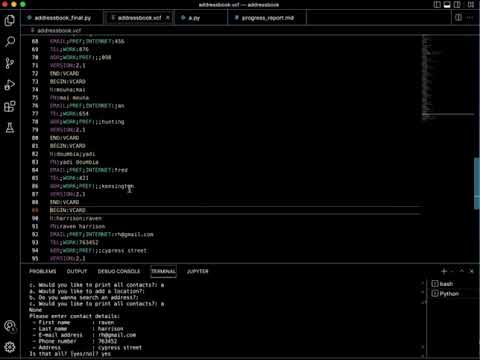
Task: Open the Run and Debug view
Action: (10, 85)
